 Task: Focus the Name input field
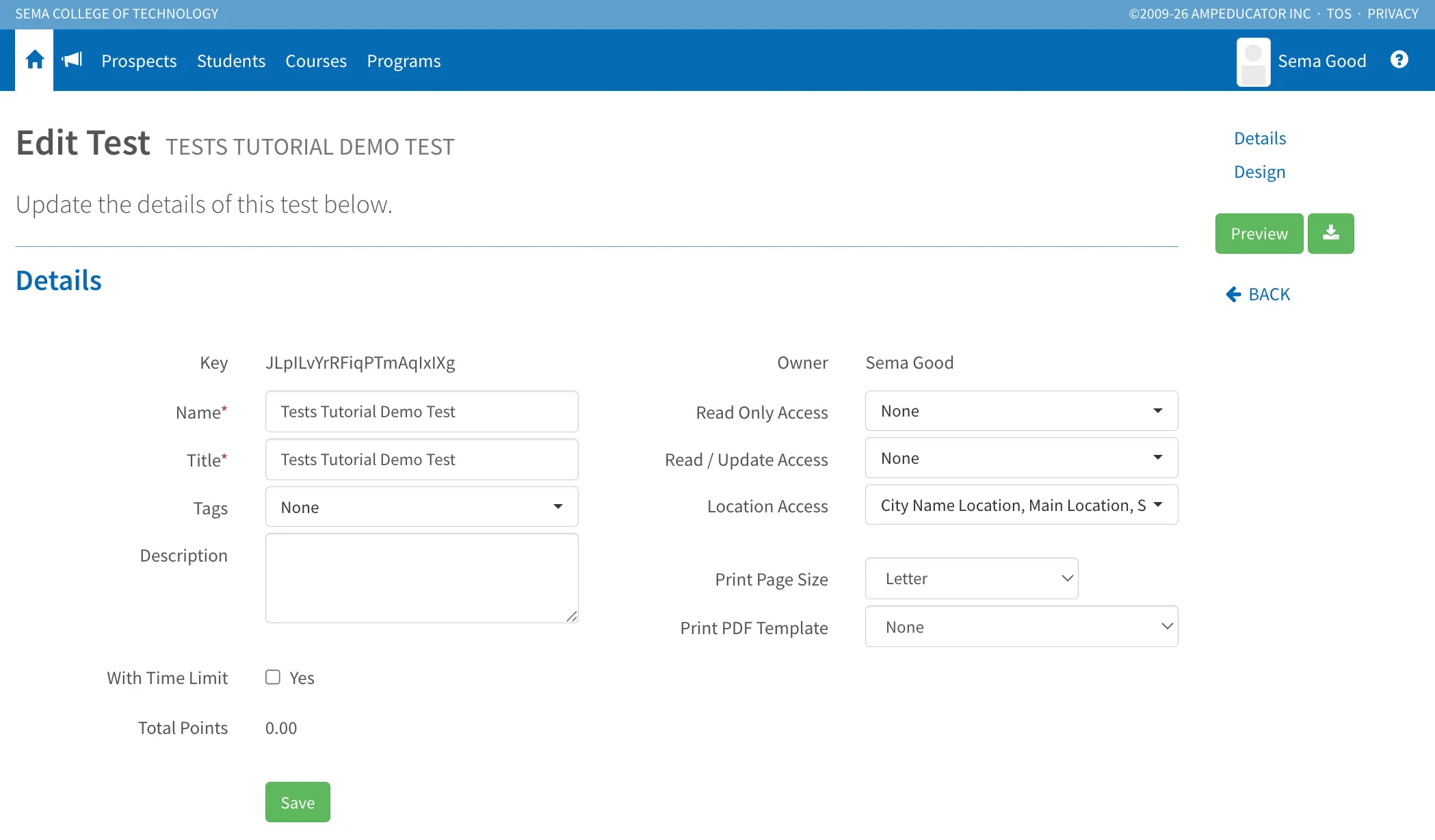coord(421,412)
